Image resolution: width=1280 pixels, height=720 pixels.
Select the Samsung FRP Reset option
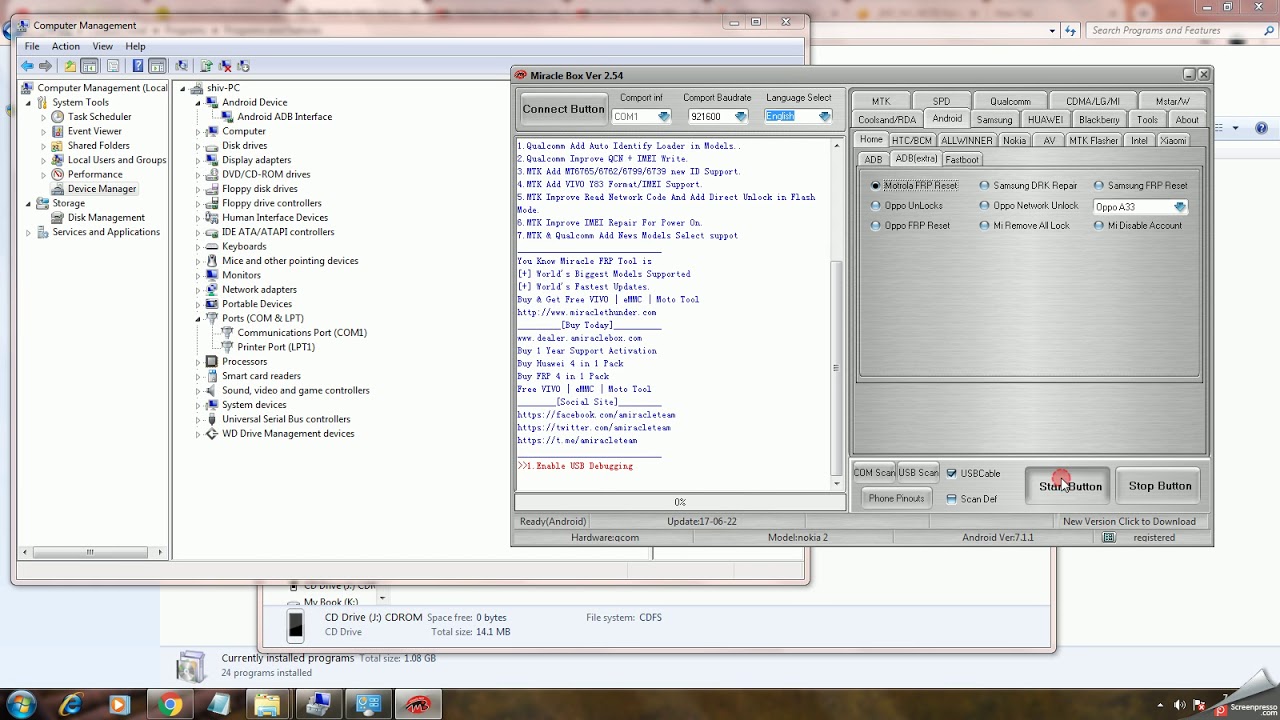[x=1140, y=185]
